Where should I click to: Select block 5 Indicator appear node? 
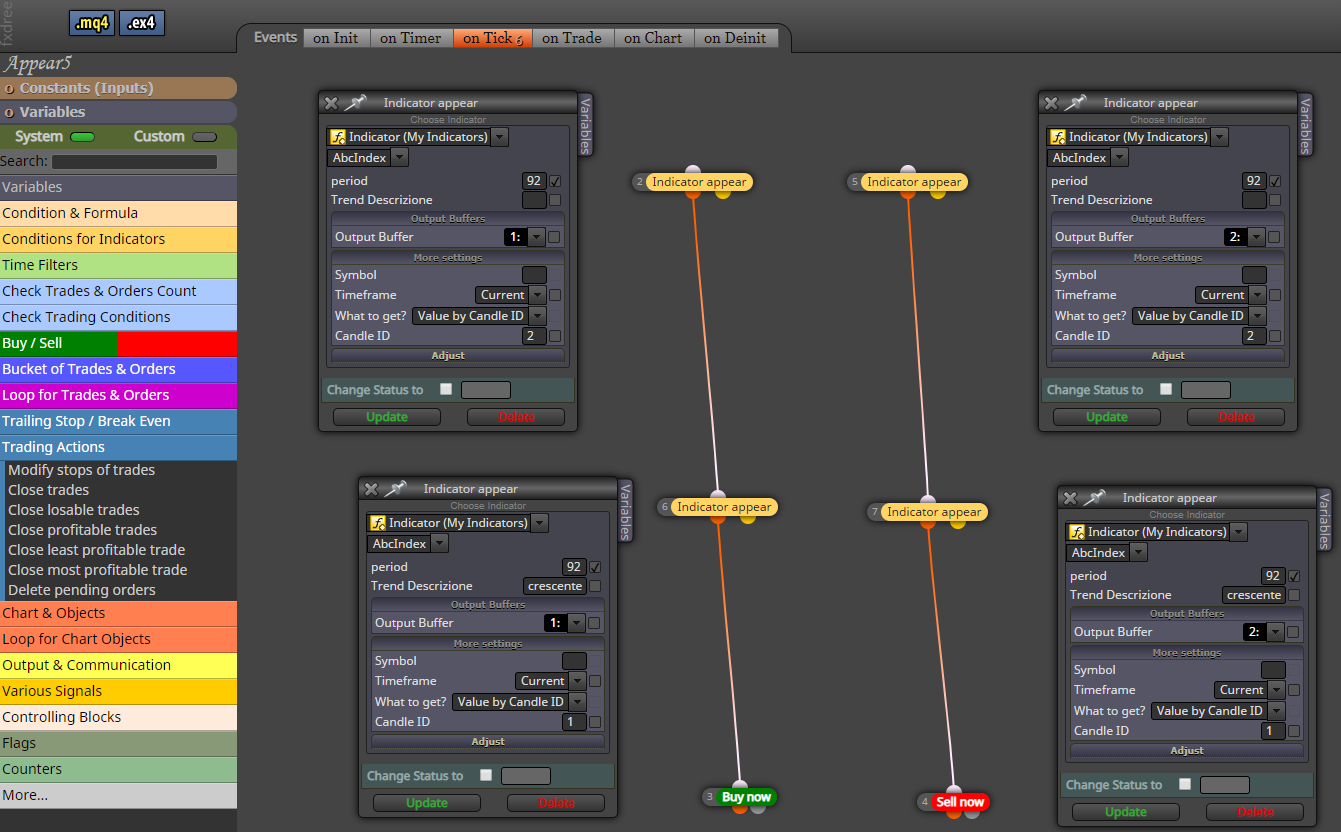[913, 182]
